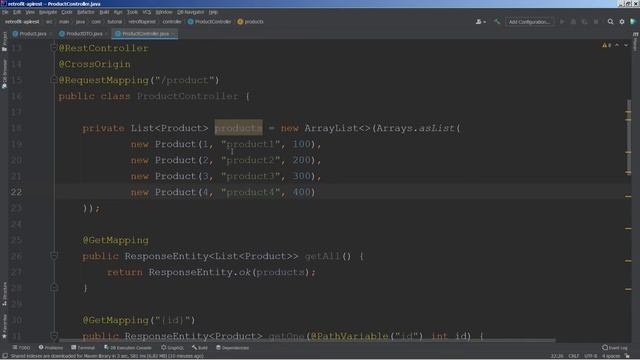Close the Product.java tab
The width and height of the screenshot is (640, 360).
pos(51,34)
